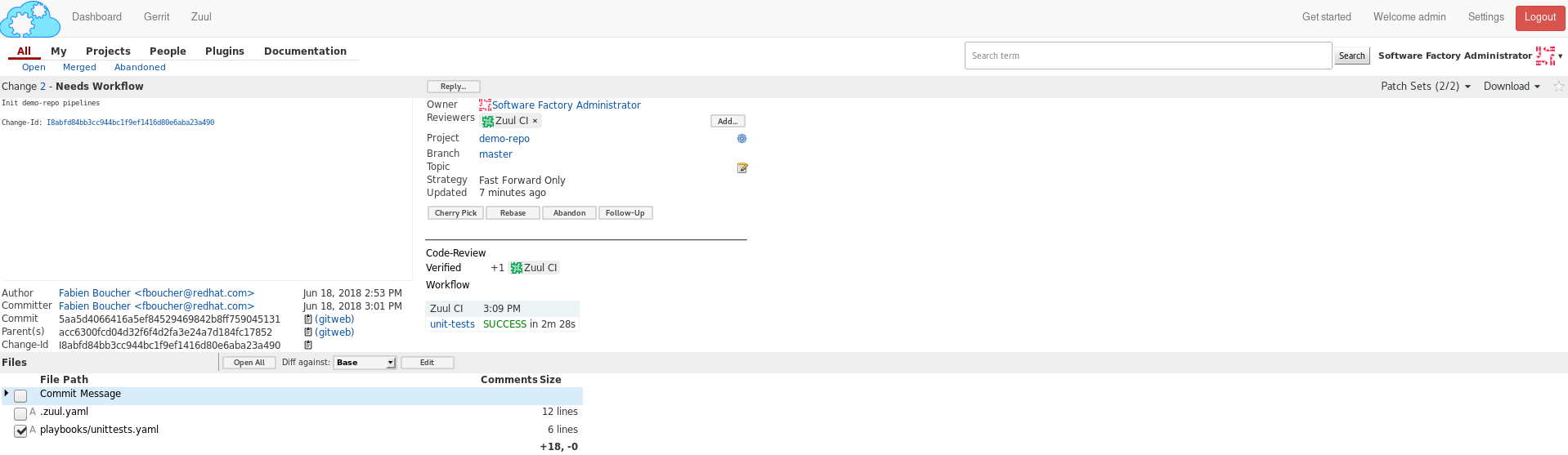The width and height of the screenshot is (1568, 455).
Task: Open the Patch Sets (2/2) dropdown
Action: coord(1425,87)
